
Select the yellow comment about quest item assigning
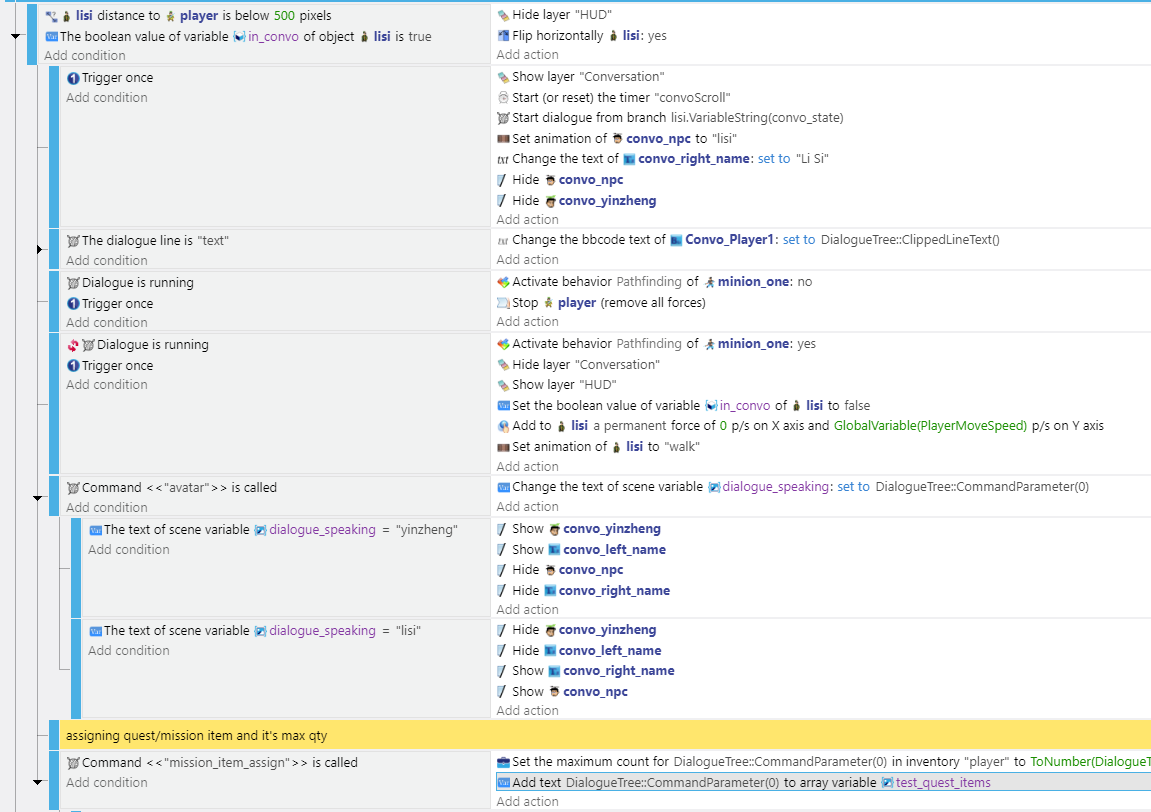(x=300, y=735)
